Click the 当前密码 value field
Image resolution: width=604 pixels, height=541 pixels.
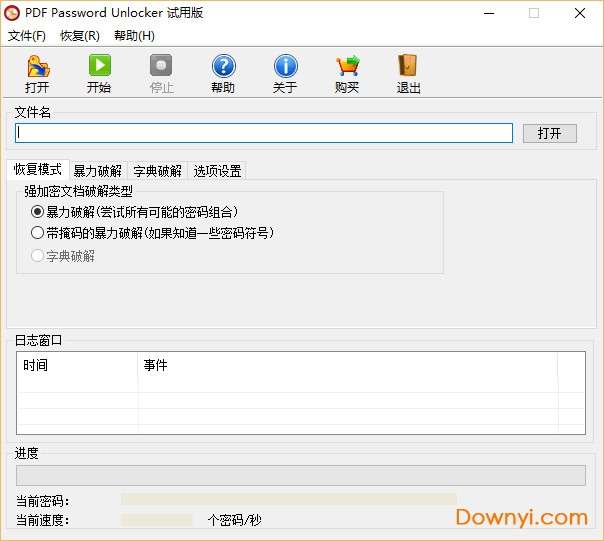tap(289, 500)
